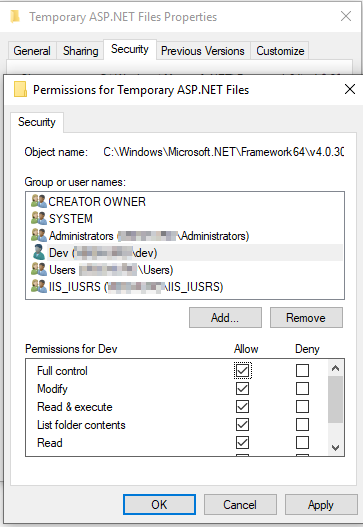Screen dimensions: 363x527
Task: Click the SYSTEM group icon
Action: pos(39,218)
